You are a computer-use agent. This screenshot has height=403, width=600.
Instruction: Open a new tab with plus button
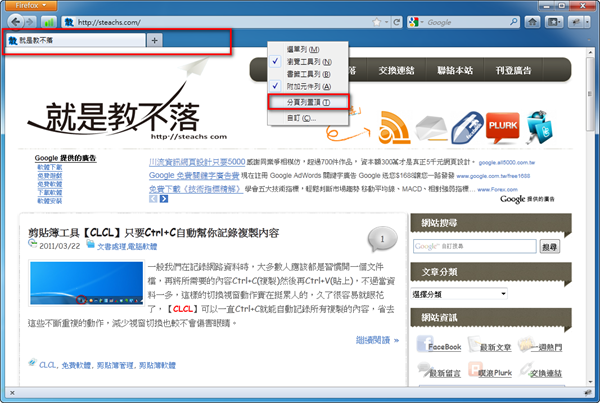coord(154,40)
